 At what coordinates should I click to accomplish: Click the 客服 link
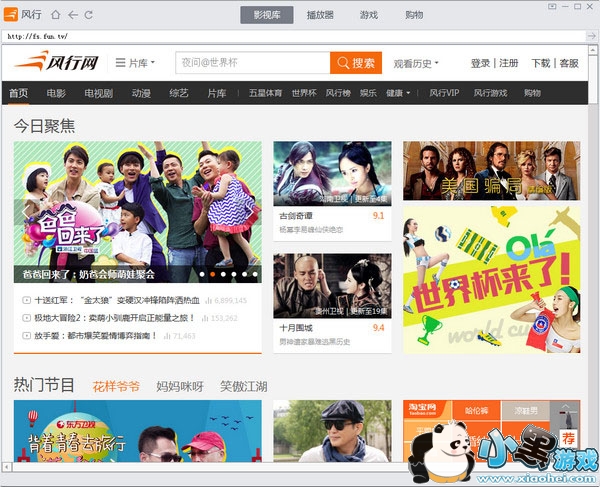click(569, 63)
